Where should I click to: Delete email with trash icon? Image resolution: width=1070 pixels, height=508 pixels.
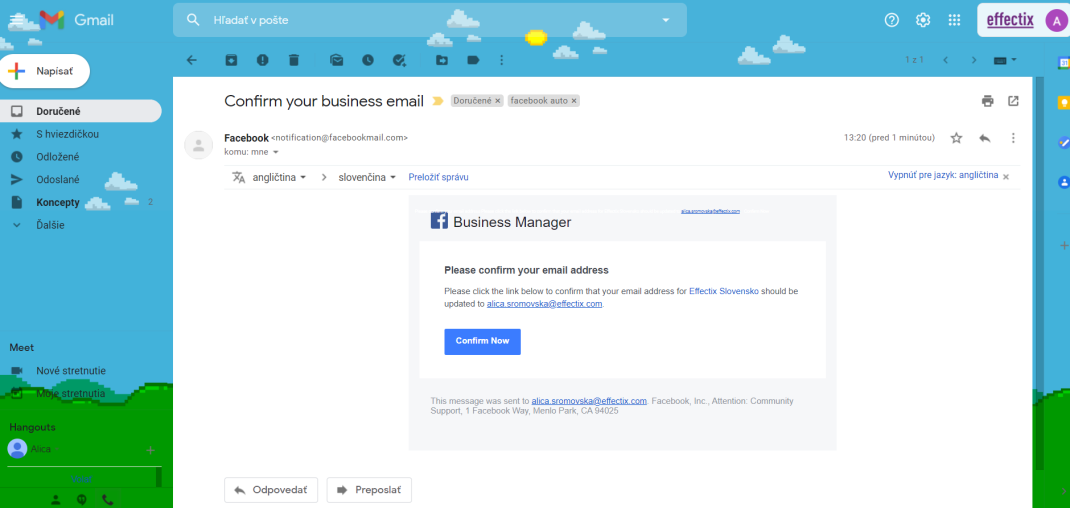(x=293, y=60)
